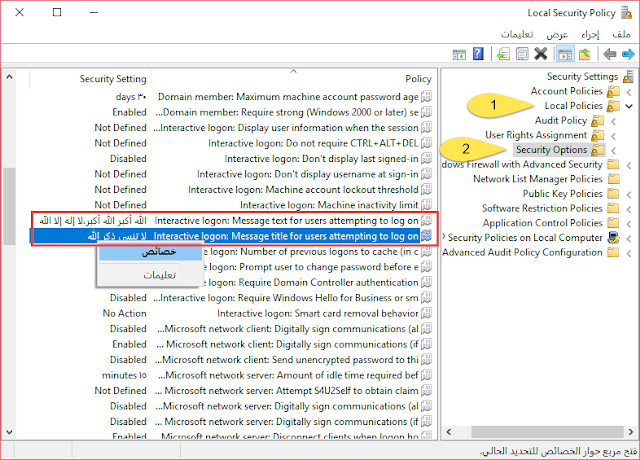This screenshot has height=460, width=640.
Task: Open the إجراء menu
Action: coord(590,34)
